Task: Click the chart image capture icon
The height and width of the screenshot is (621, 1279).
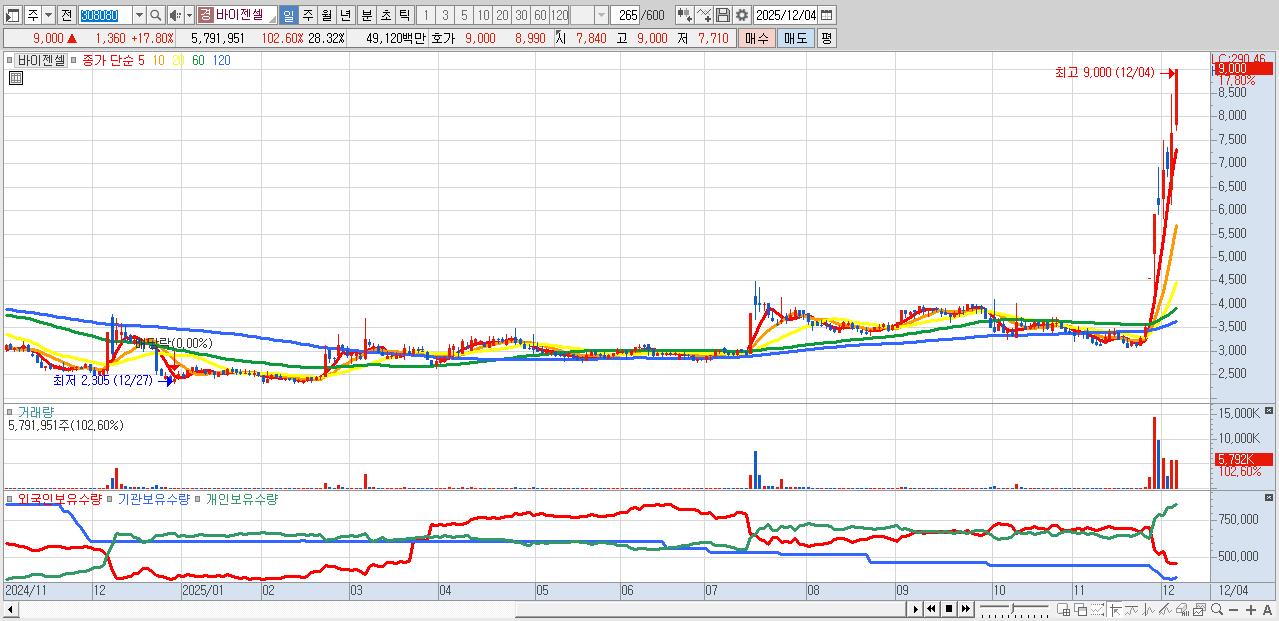Action: (1199, 609)
